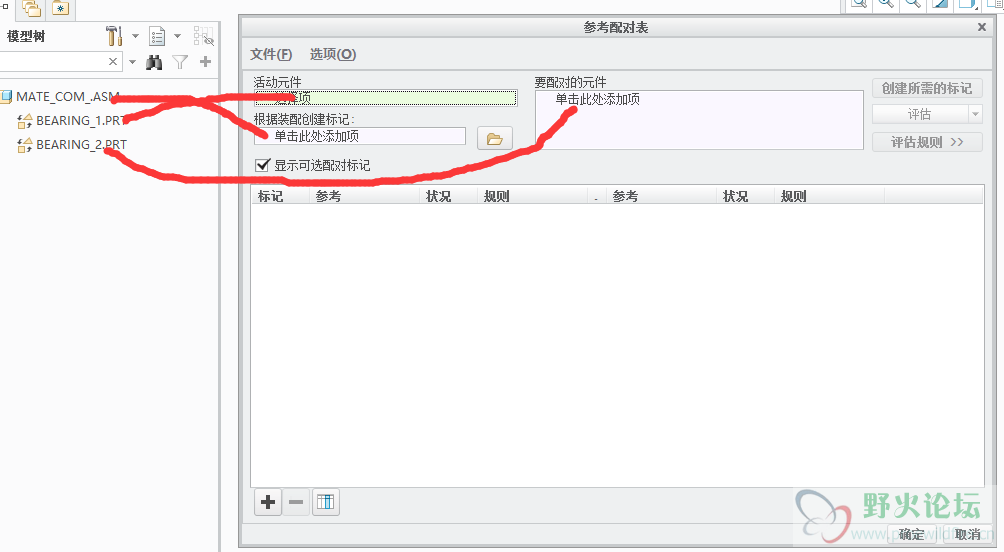The height and width of the screenshot is (552, 1004).
Task: Click the second 参考 column header
Action: pyautogui.click(x=660, y=196)
